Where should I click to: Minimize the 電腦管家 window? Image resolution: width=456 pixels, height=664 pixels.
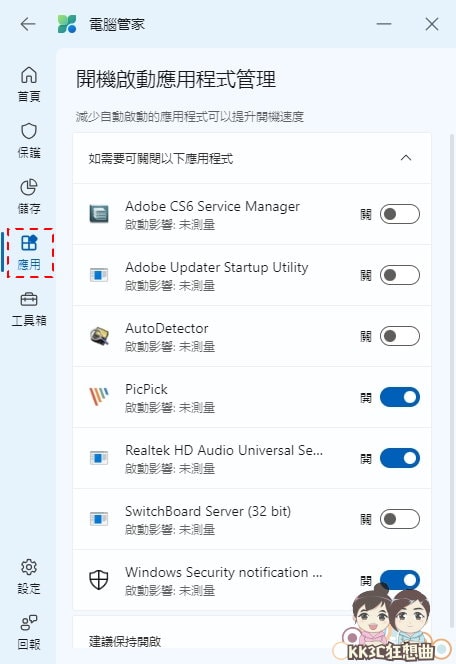click(384, 24)
